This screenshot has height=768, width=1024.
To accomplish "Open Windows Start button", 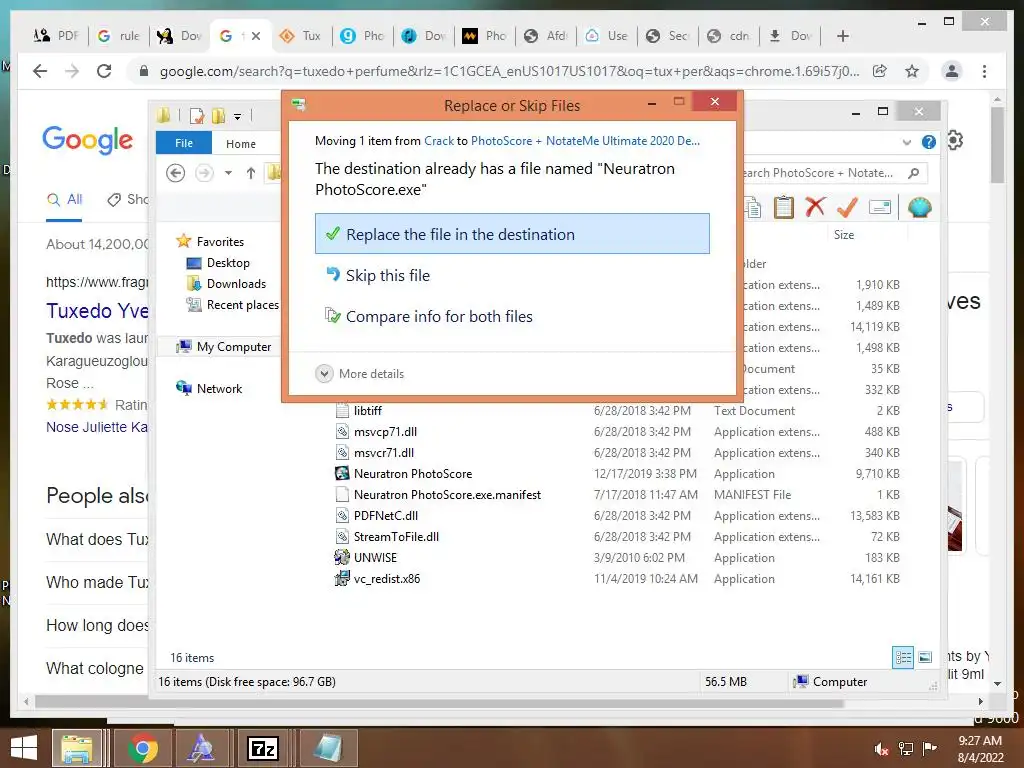I will 24,748.
